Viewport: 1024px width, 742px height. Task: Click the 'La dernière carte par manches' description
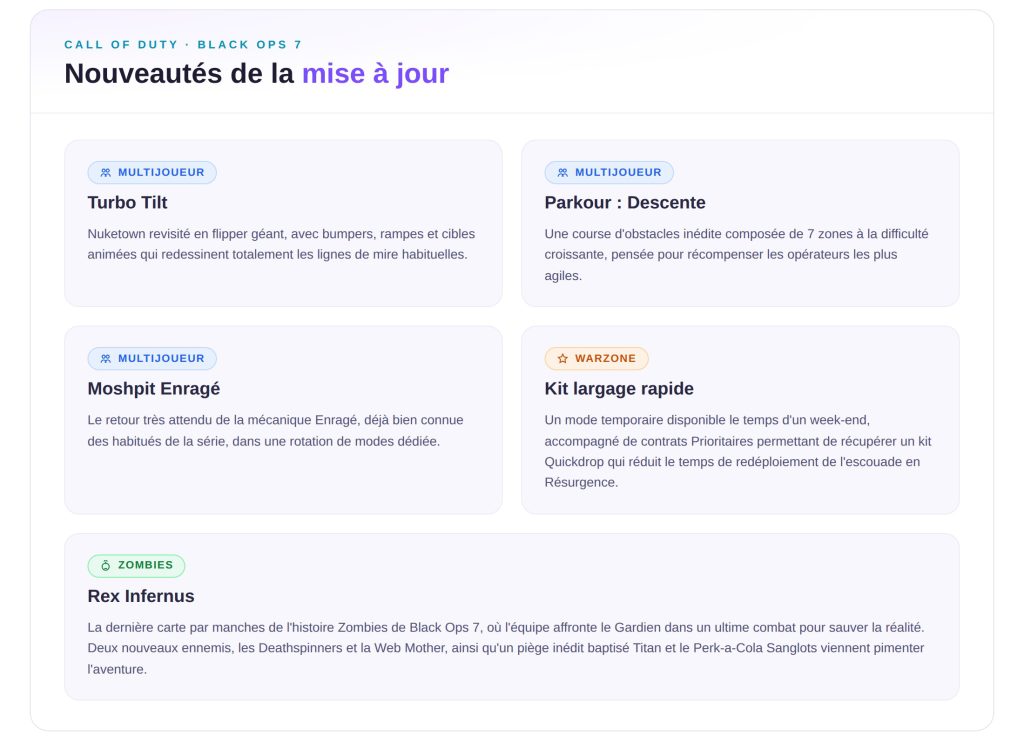tap(506, 648)
